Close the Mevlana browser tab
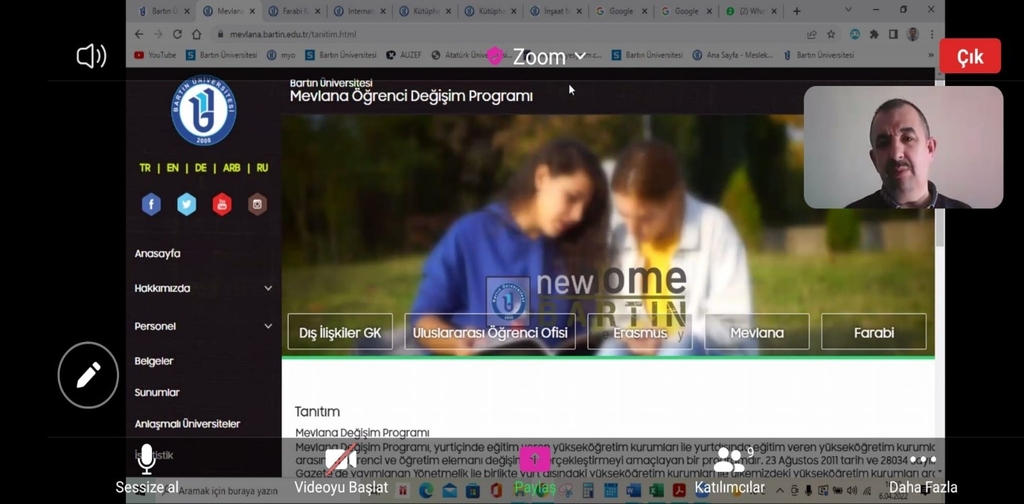Image resolution: width=1024 pixels, height=504 pixels. 252,11
